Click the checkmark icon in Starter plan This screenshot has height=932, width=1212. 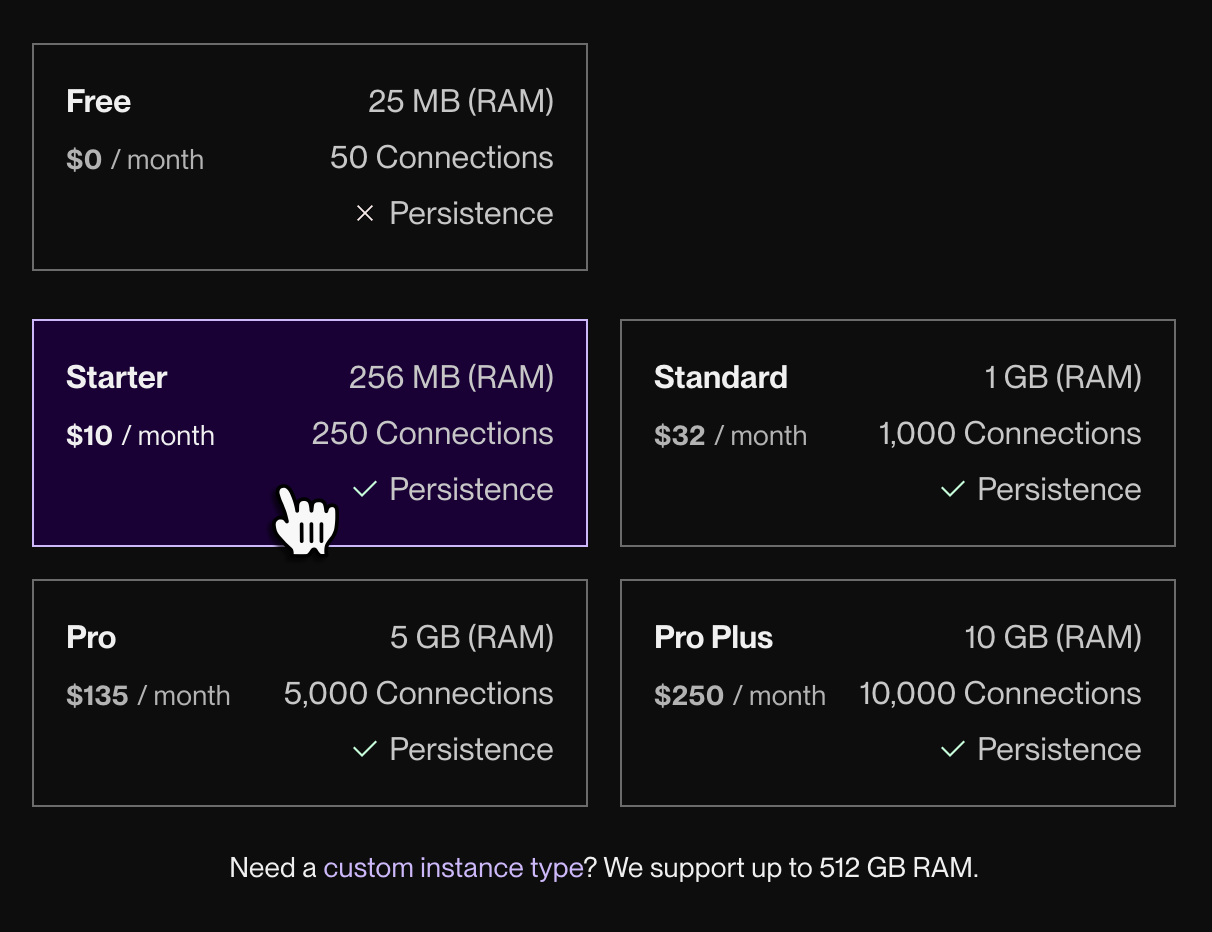click(x=365, y=489)
